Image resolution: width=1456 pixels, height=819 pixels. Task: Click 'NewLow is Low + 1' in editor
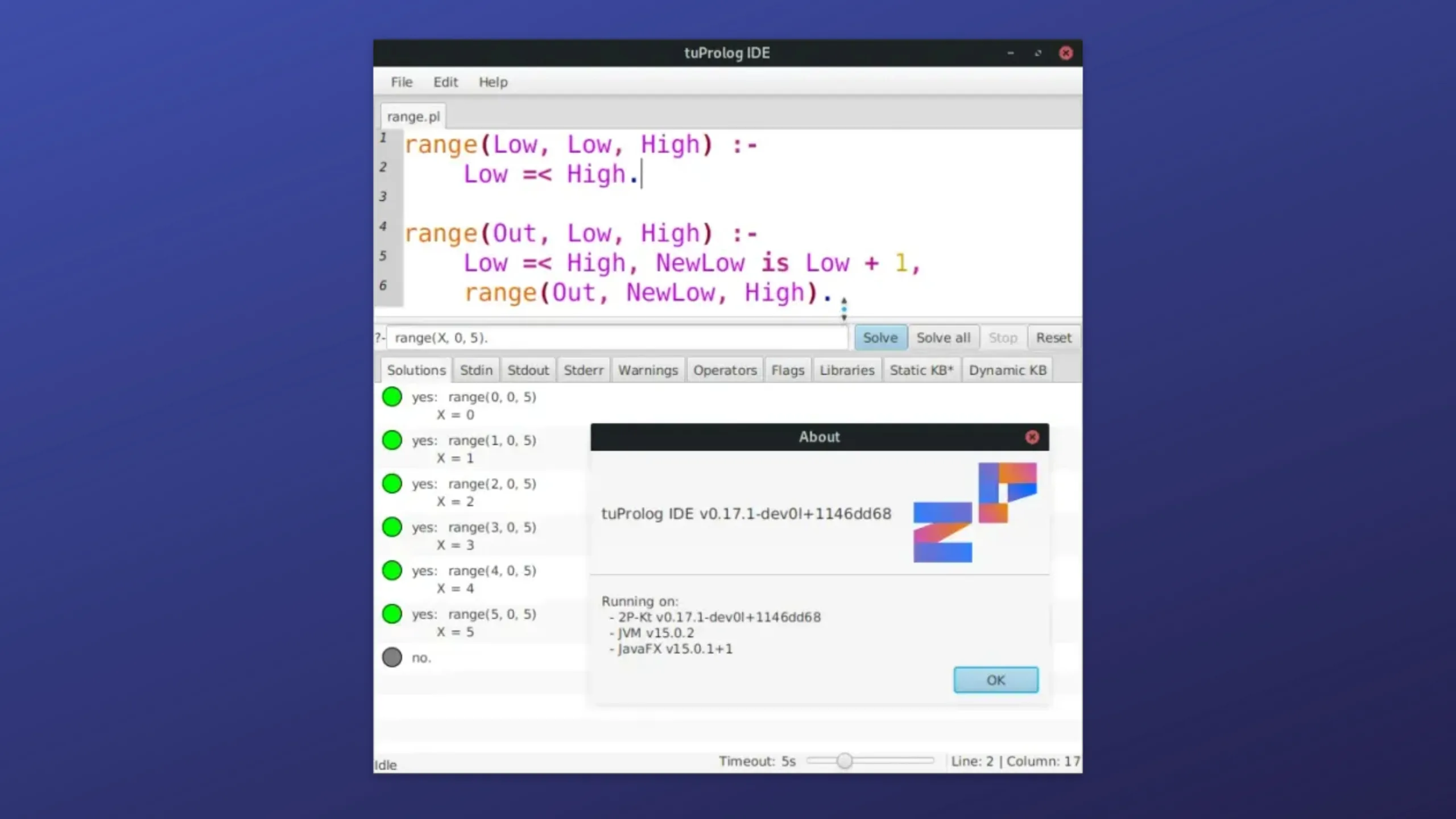pos(781,263)
